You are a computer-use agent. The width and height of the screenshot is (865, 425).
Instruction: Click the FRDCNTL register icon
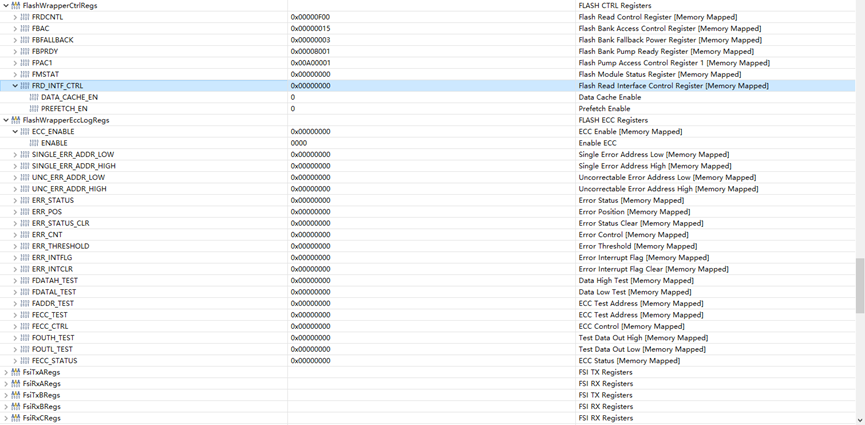(x=25, y=17)
